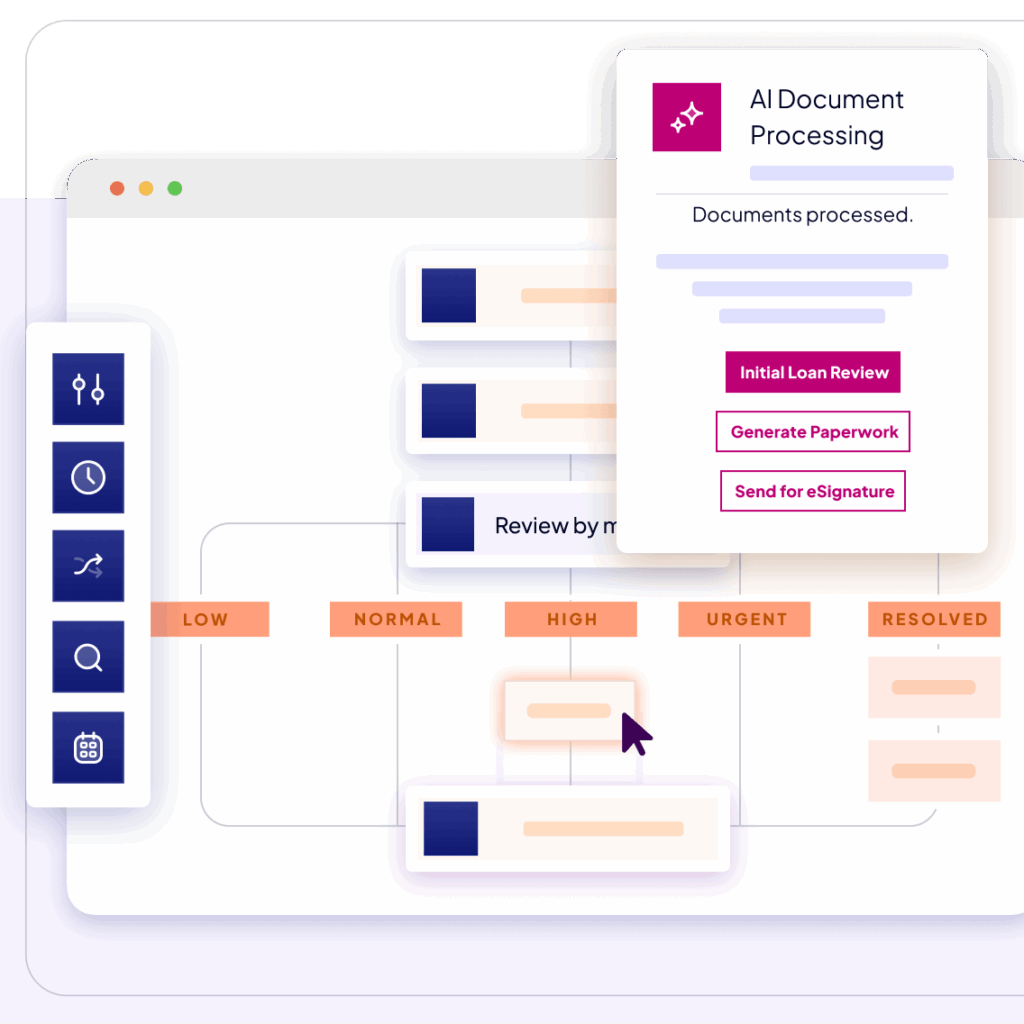Select the shuffle routing icon in sidebar
The height and width of the screenshot is (1024, 1024).
click(88, 566)
